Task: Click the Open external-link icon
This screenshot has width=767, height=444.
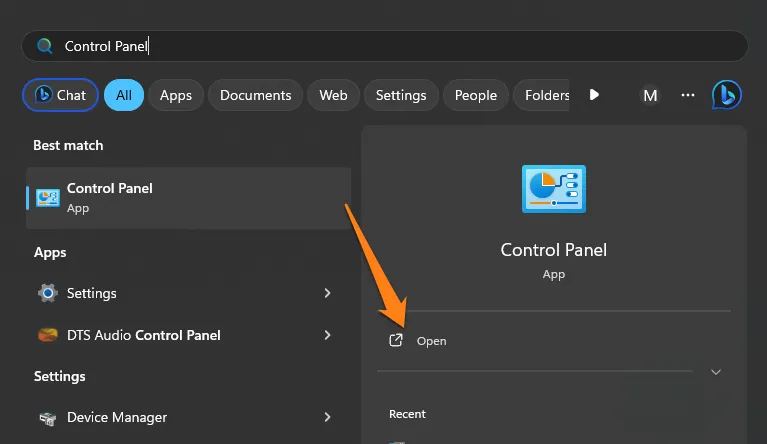Action: (396, 340)
